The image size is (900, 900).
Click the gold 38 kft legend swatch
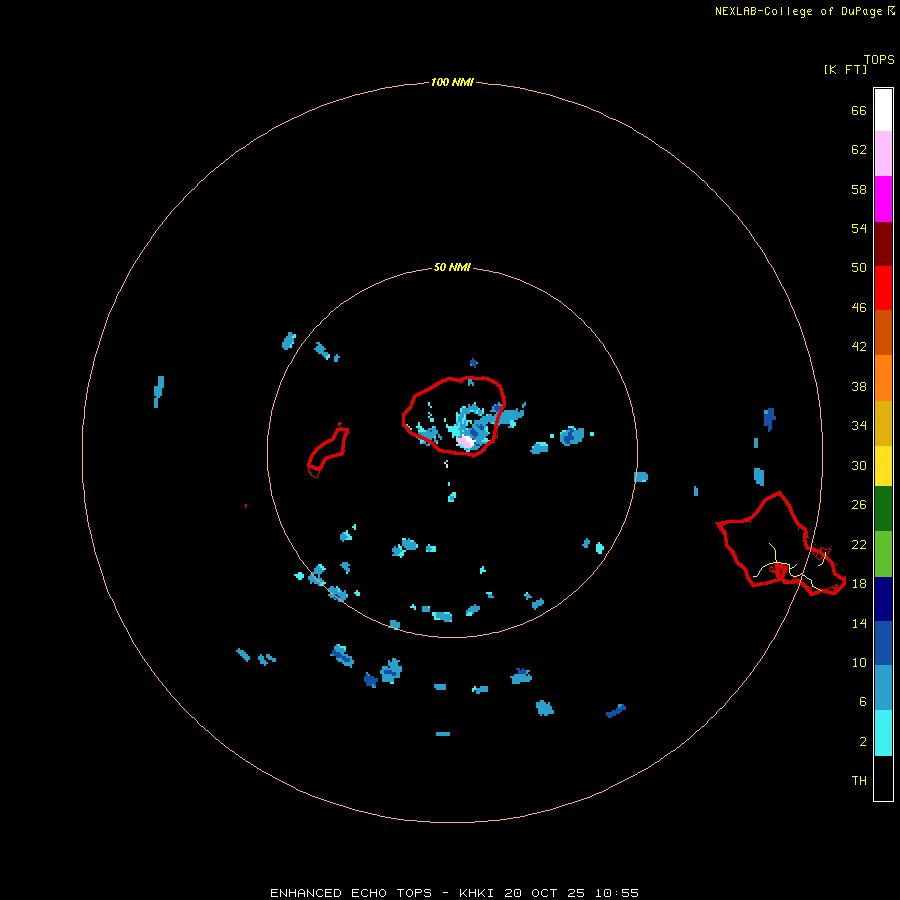click(883, 422)
